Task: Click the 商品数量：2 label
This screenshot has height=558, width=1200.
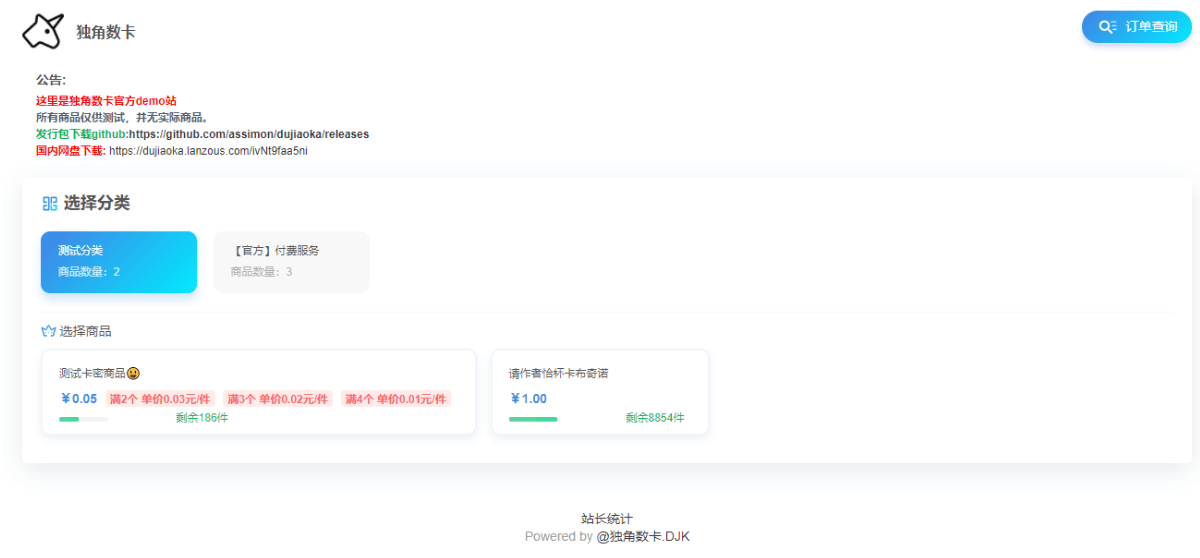Action: (x=89, y=272)
